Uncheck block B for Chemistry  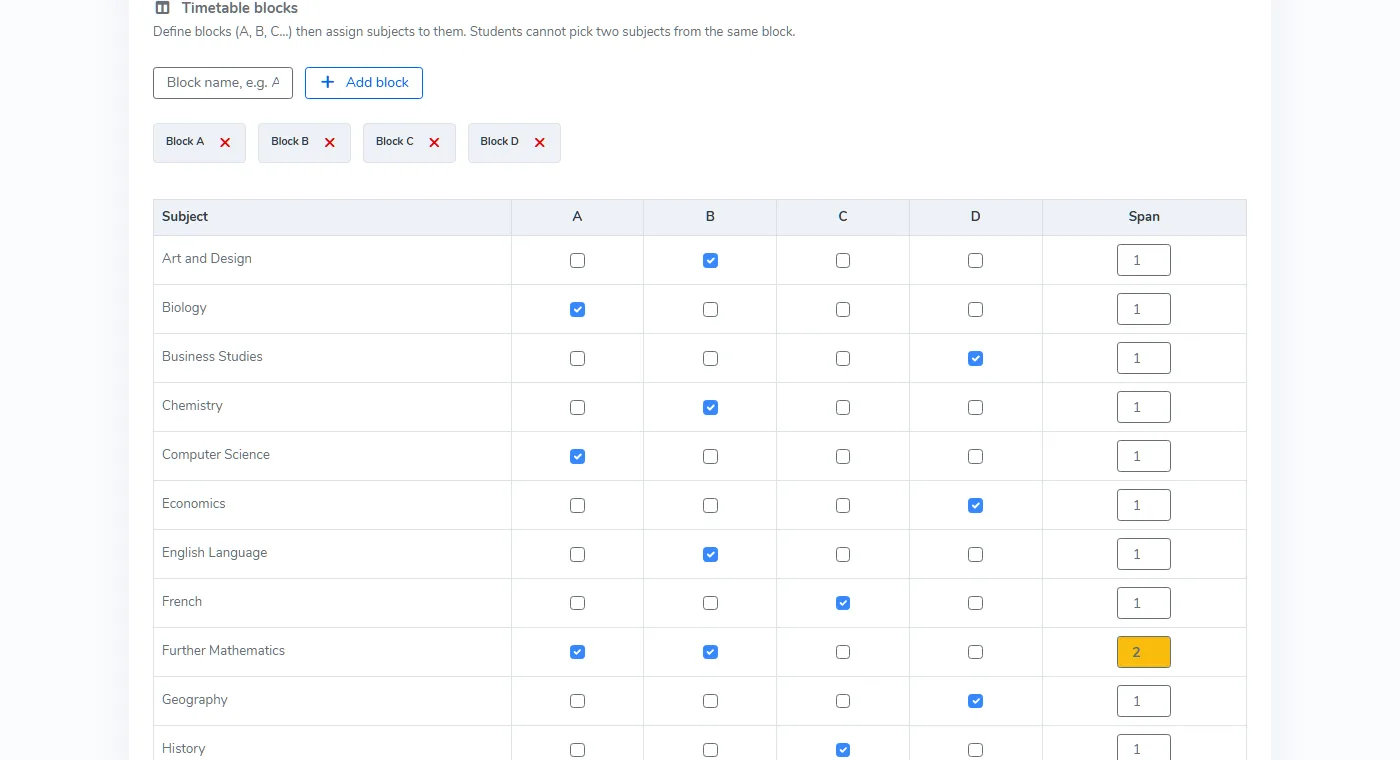710,407
